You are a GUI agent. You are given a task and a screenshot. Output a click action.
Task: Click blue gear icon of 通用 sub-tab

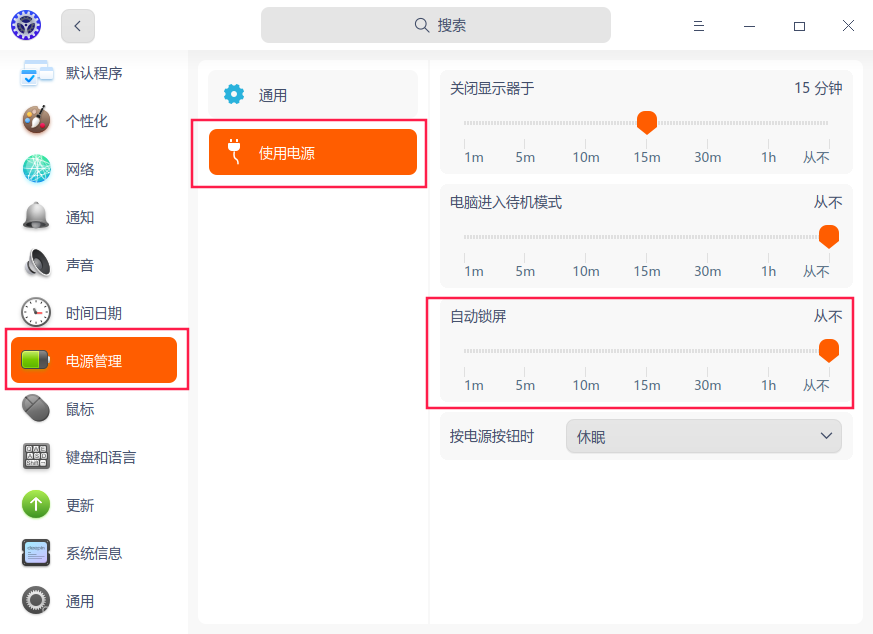(234, 94)
